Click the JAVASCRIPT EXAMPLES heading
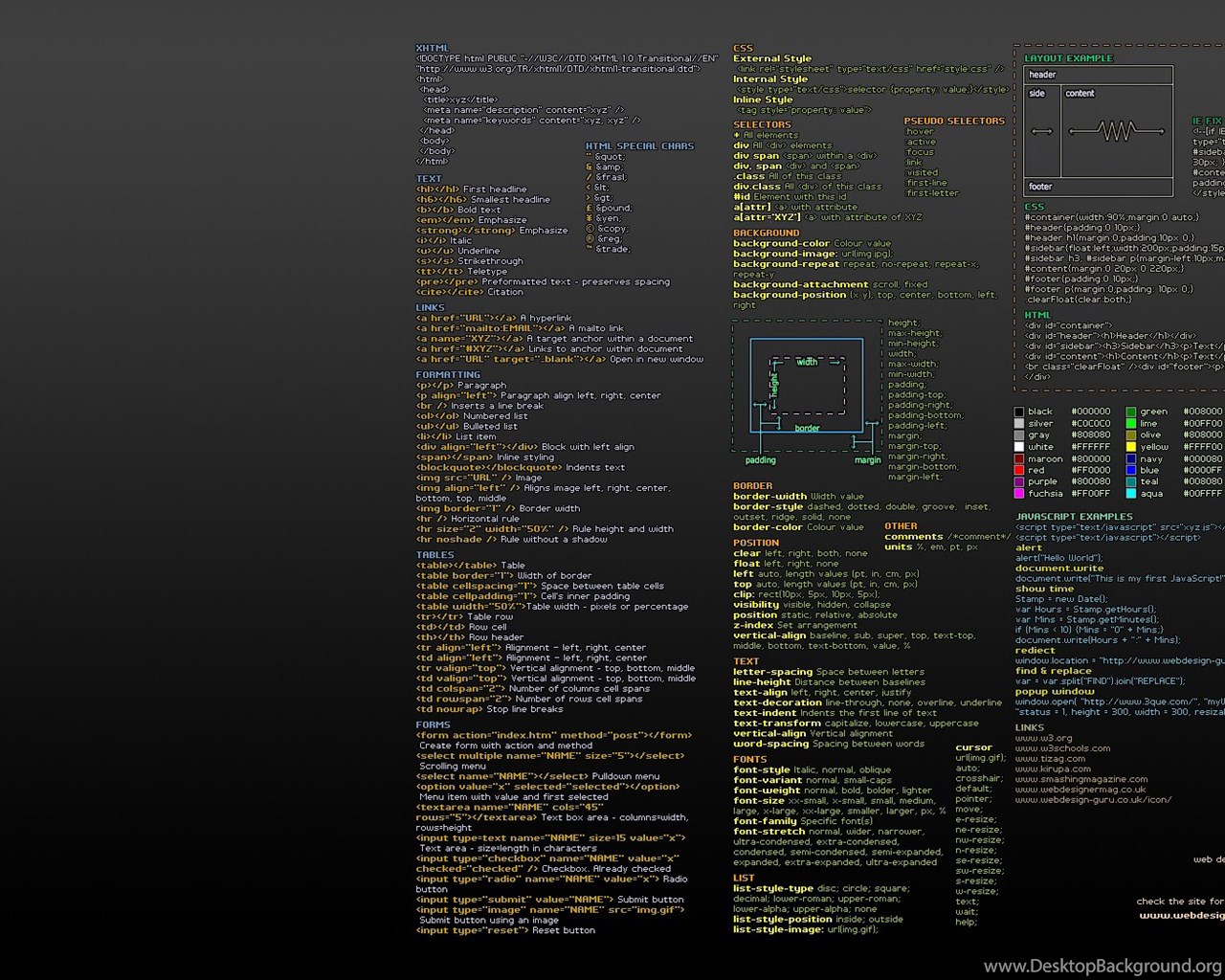This screenshot has width=1225, height=980. tap(1074, 517)
